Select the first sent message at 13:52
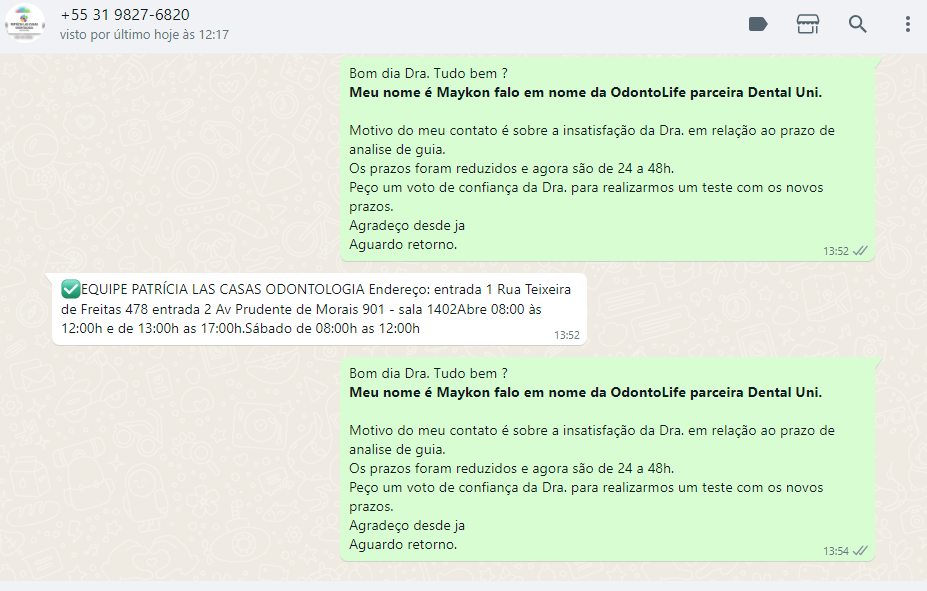This screenshot has height=591, width=927. 607,160
